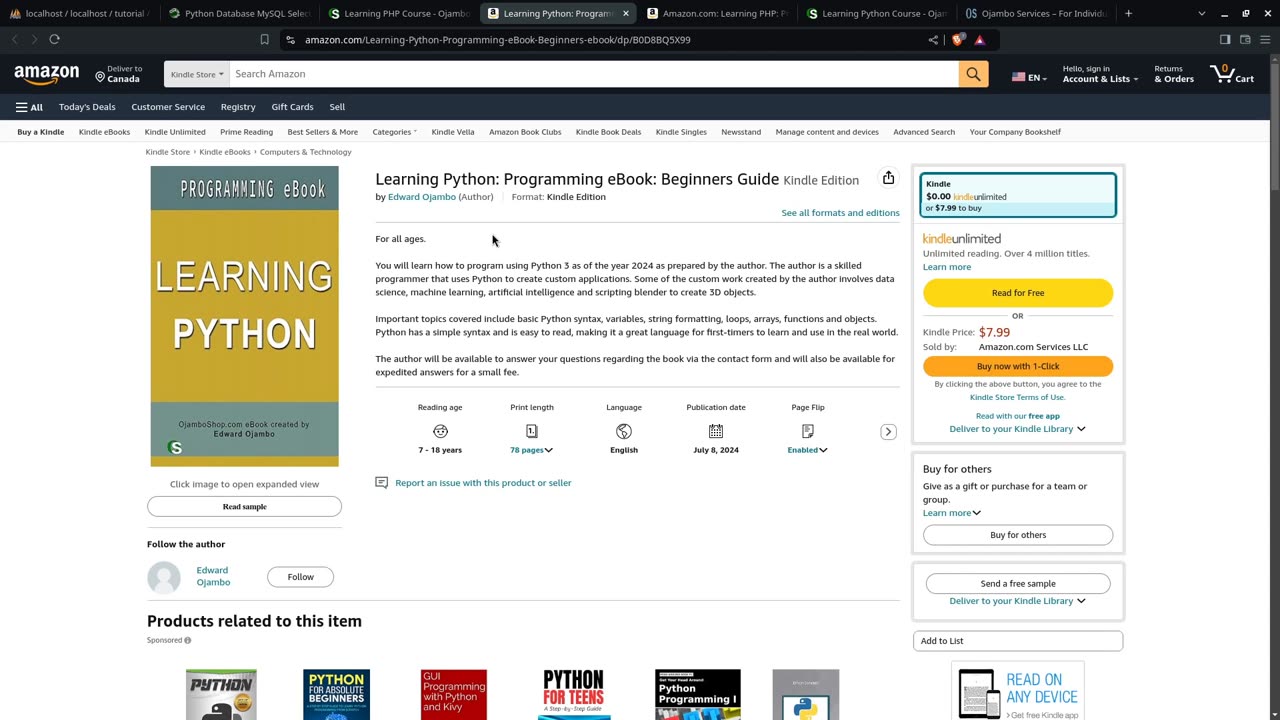The height and width of the screenshot is (720, 1280).
Task: Switch to the Learning PHP Course tab
Action: point(399,13)
